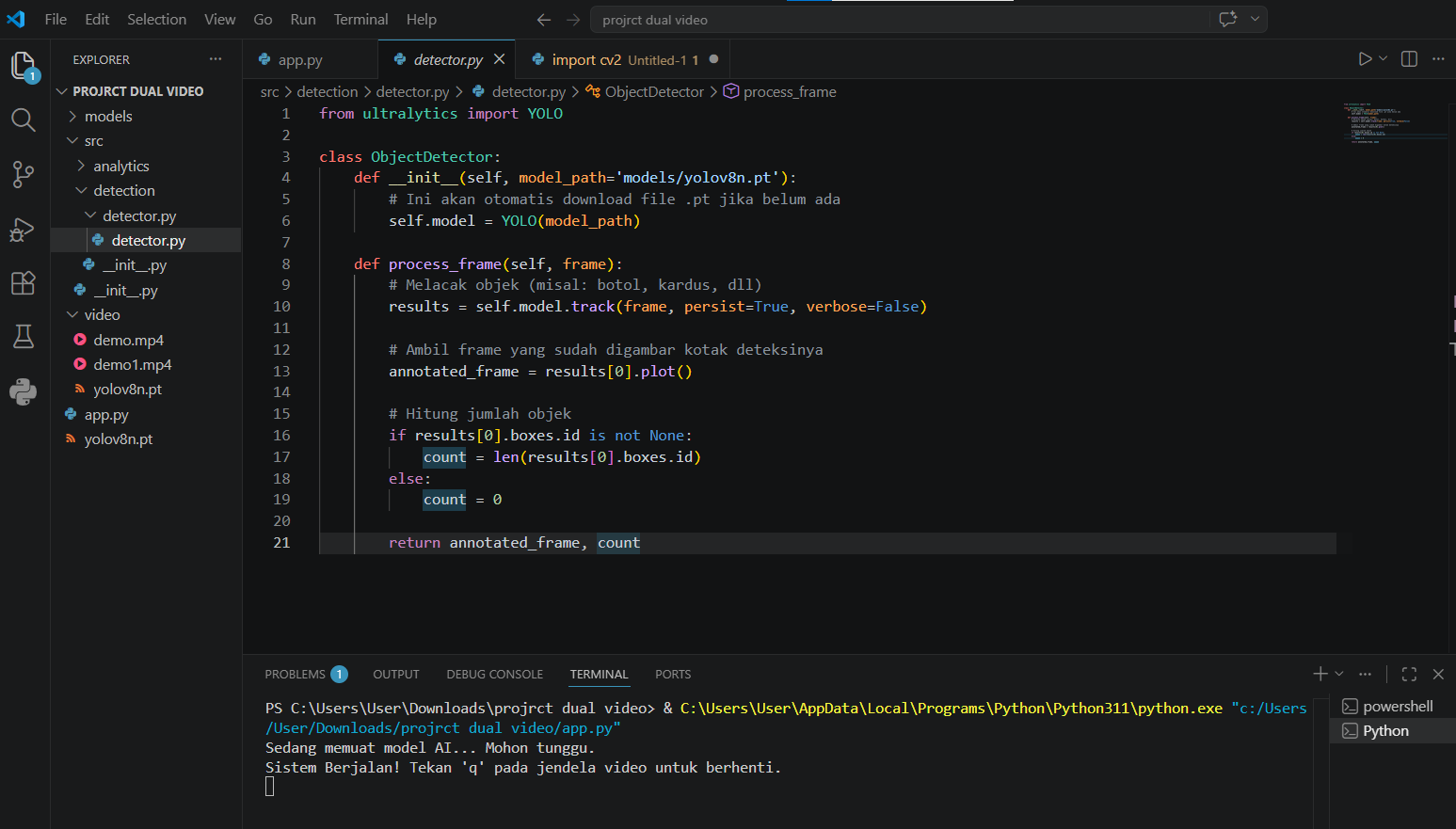
Task: Run the current Python file with the play button
Action: pyautogui.click(x=1363, y=57)
